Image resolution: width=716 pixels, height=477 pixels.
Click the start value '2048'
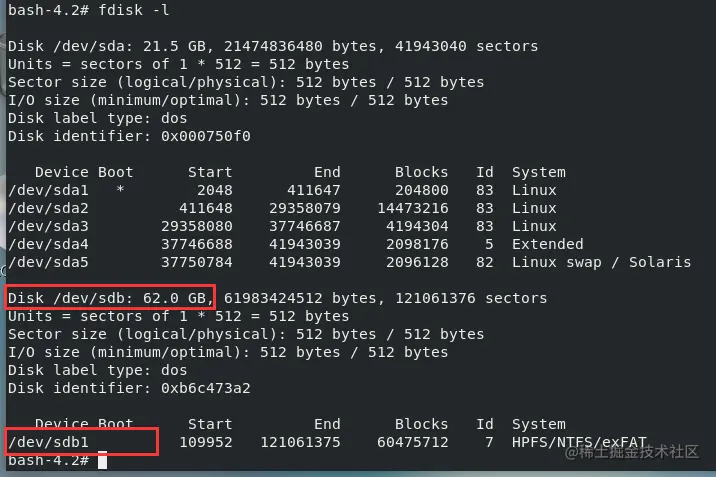(x=215, y=190)
